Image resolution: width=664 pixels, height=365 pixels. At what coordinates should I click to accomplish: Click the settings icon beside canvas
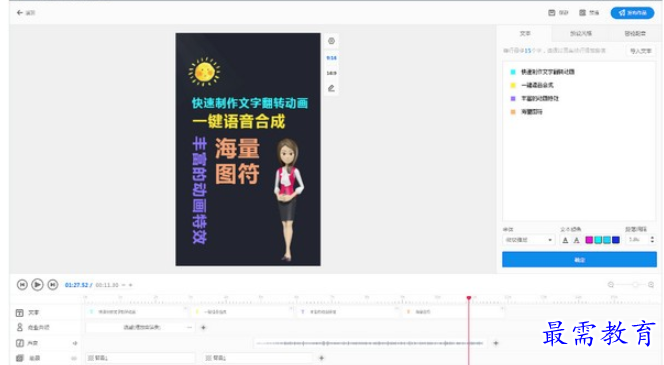[x=331, y=41]
